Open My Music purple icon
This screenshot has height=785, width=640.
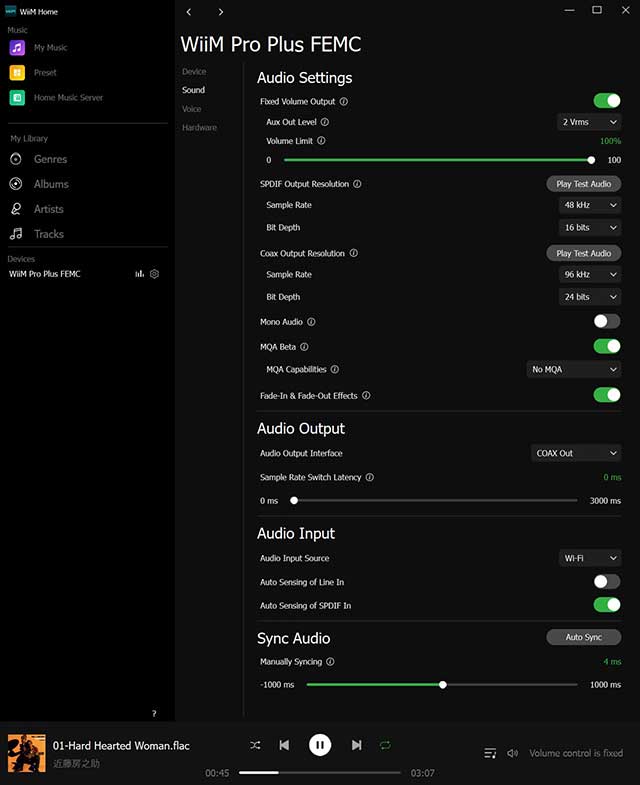coord(17,48)
